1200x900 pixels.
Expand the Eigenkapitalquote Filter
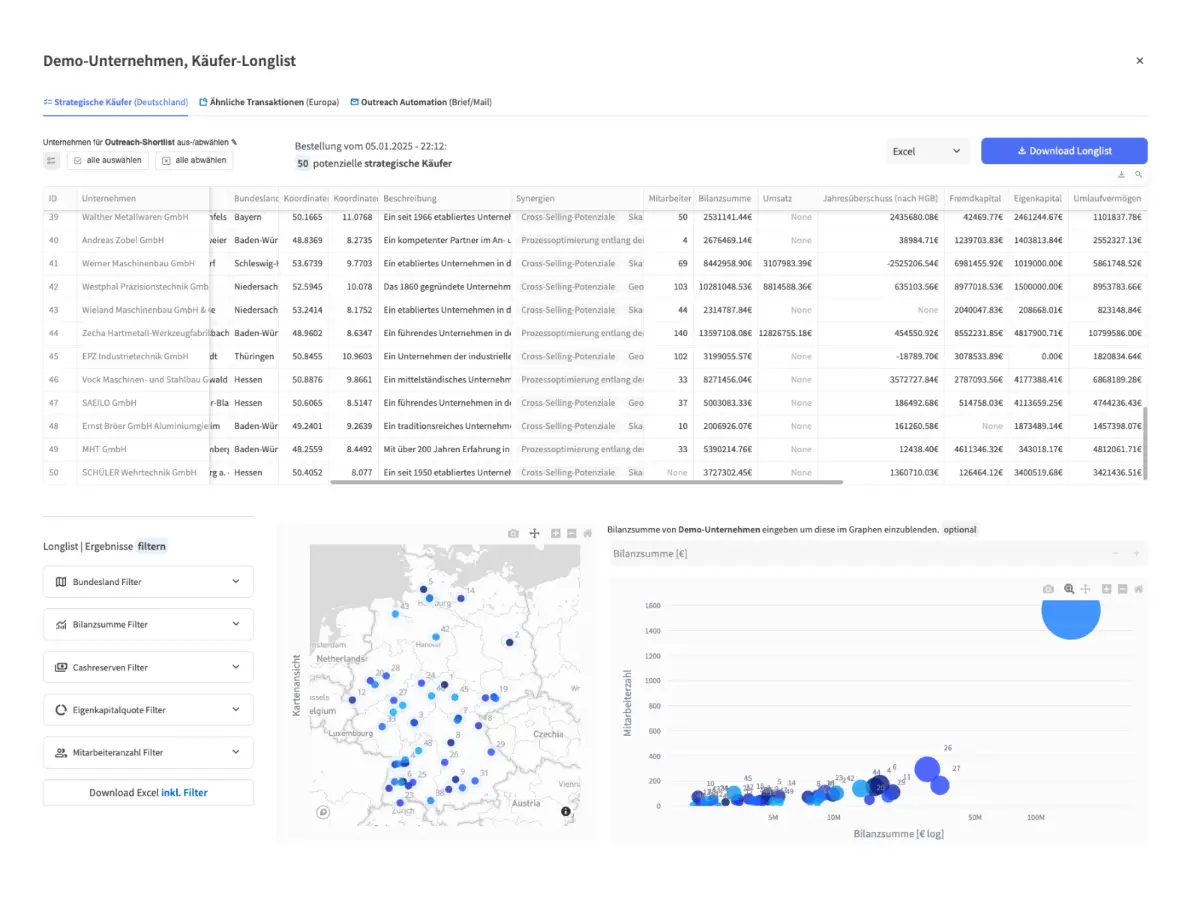(148, 710)
